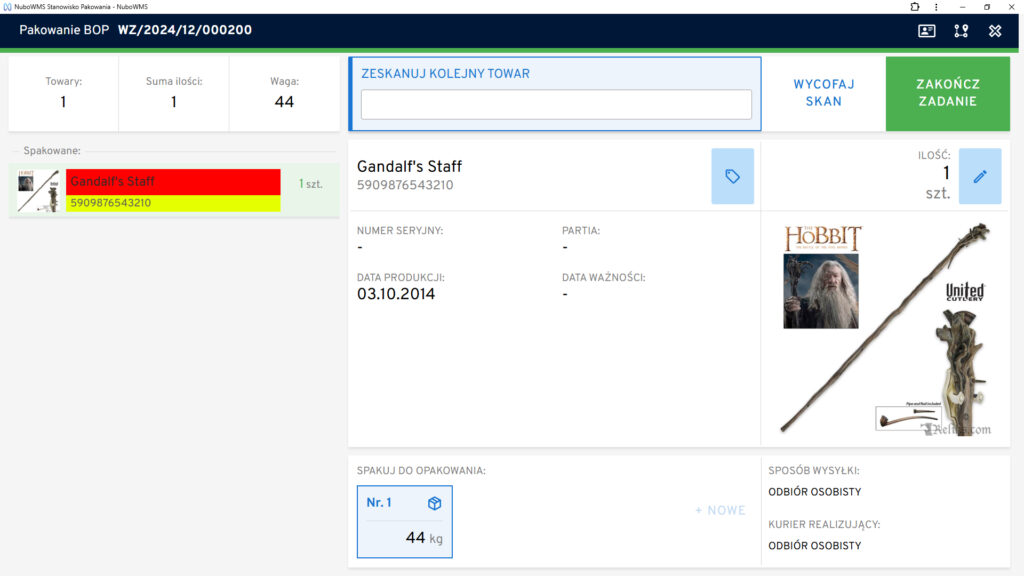Click the box icon in package Nr. 1
1024x576 pixels.
(x=434, y=503)
